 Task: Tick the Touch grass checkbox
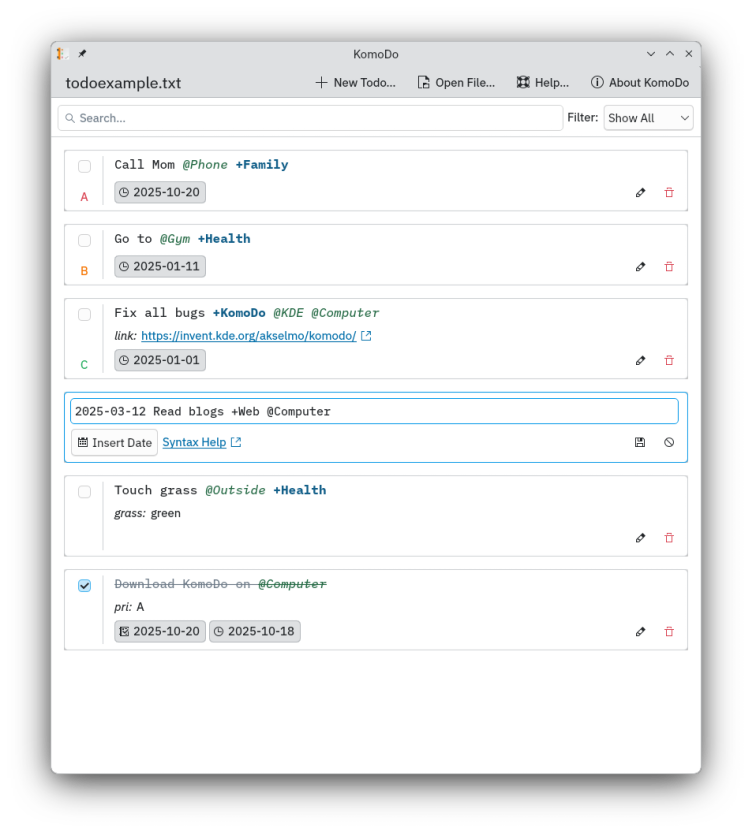pyautogui.click(x=84, y=491)
